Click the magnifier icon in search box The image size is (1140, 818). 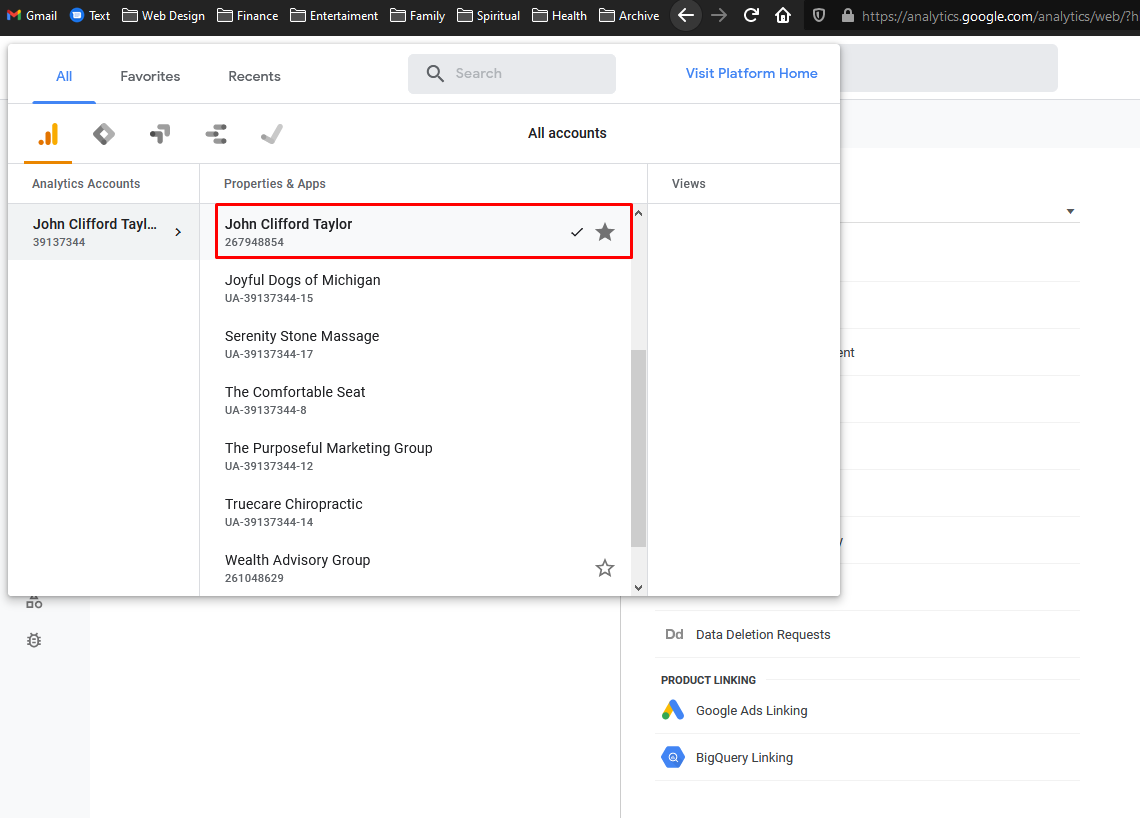point(435,73)
